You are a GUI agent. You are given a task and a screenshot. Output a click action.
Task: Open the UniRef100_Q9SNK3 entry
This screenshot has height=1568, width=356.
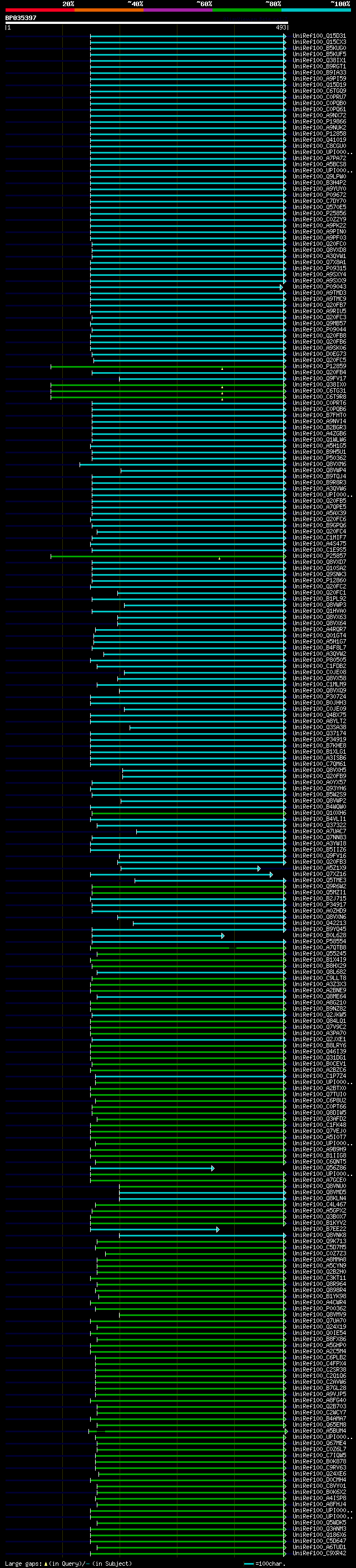pos(319,574)
